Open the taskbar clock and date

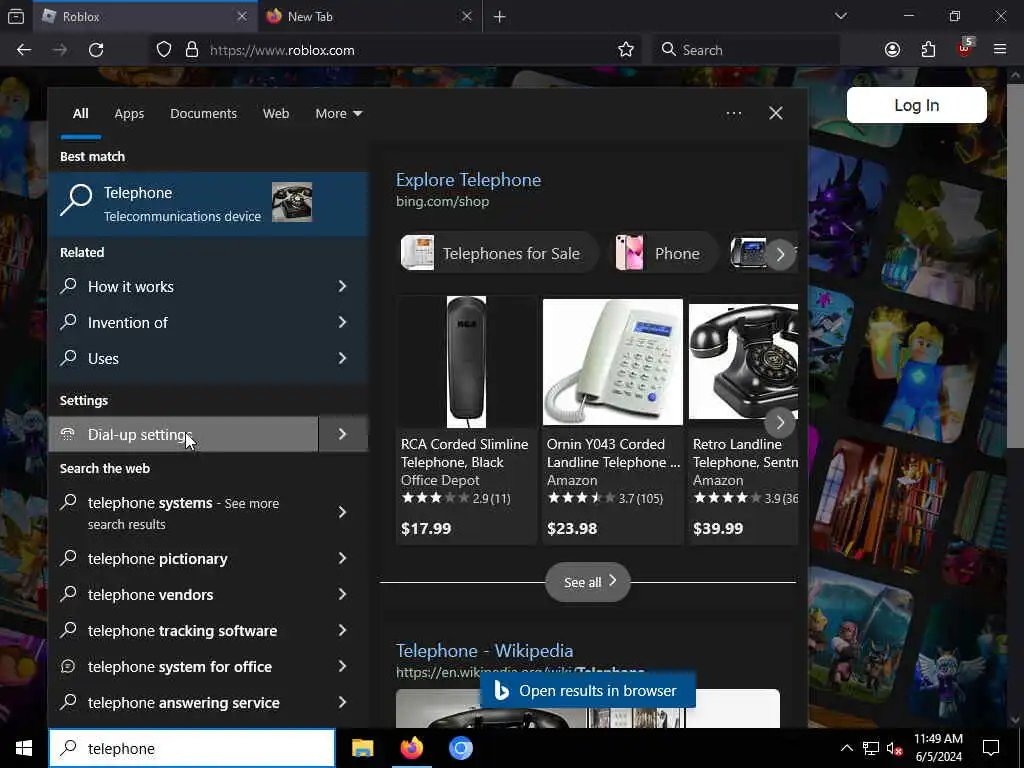(938, 748)
